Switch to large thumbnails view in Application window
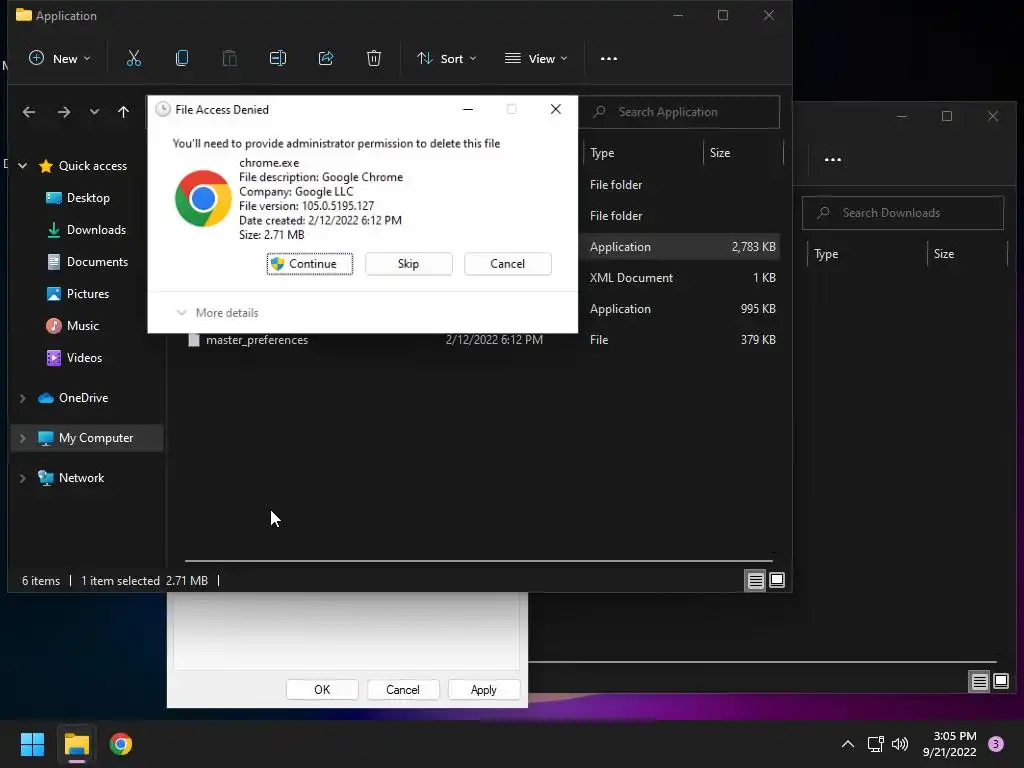This screenshot has width=1024, height=768. [776, 580]
